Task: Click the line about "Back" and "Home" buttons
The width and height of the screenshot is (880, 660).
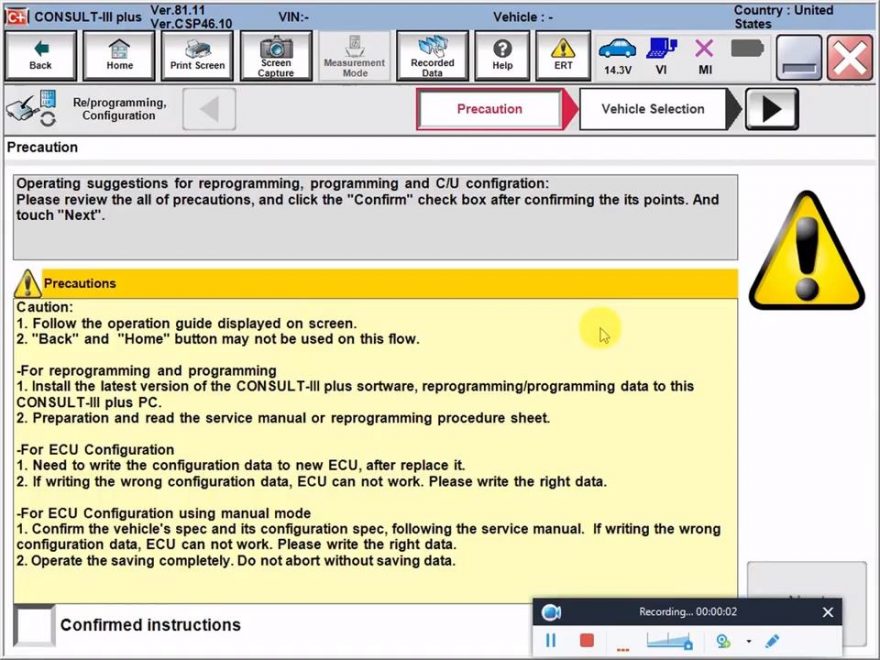Action: point(218,339)
